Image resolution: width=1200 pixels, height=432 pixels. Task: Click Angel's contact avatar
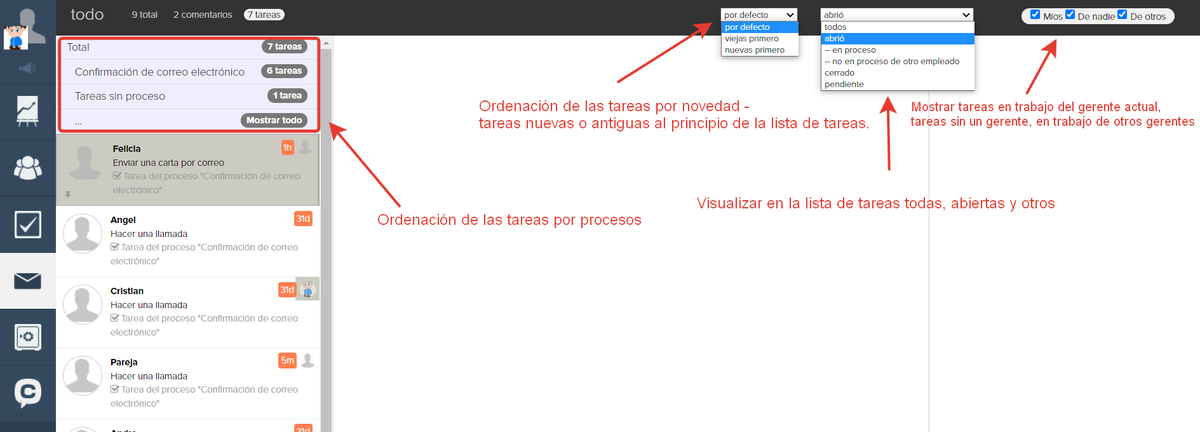point(84,234)
